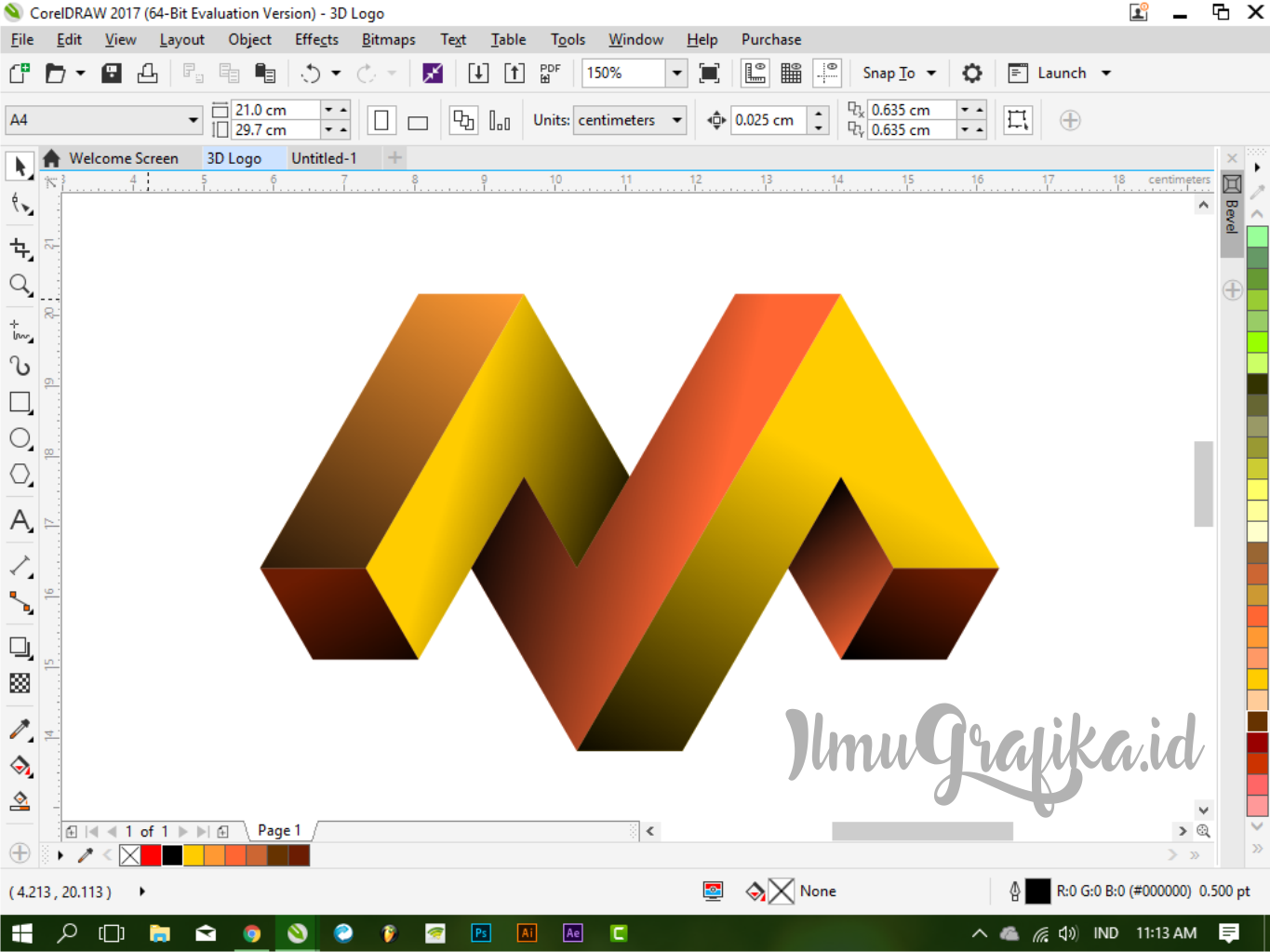Select the Rectangle tool

tap(20, 402)
